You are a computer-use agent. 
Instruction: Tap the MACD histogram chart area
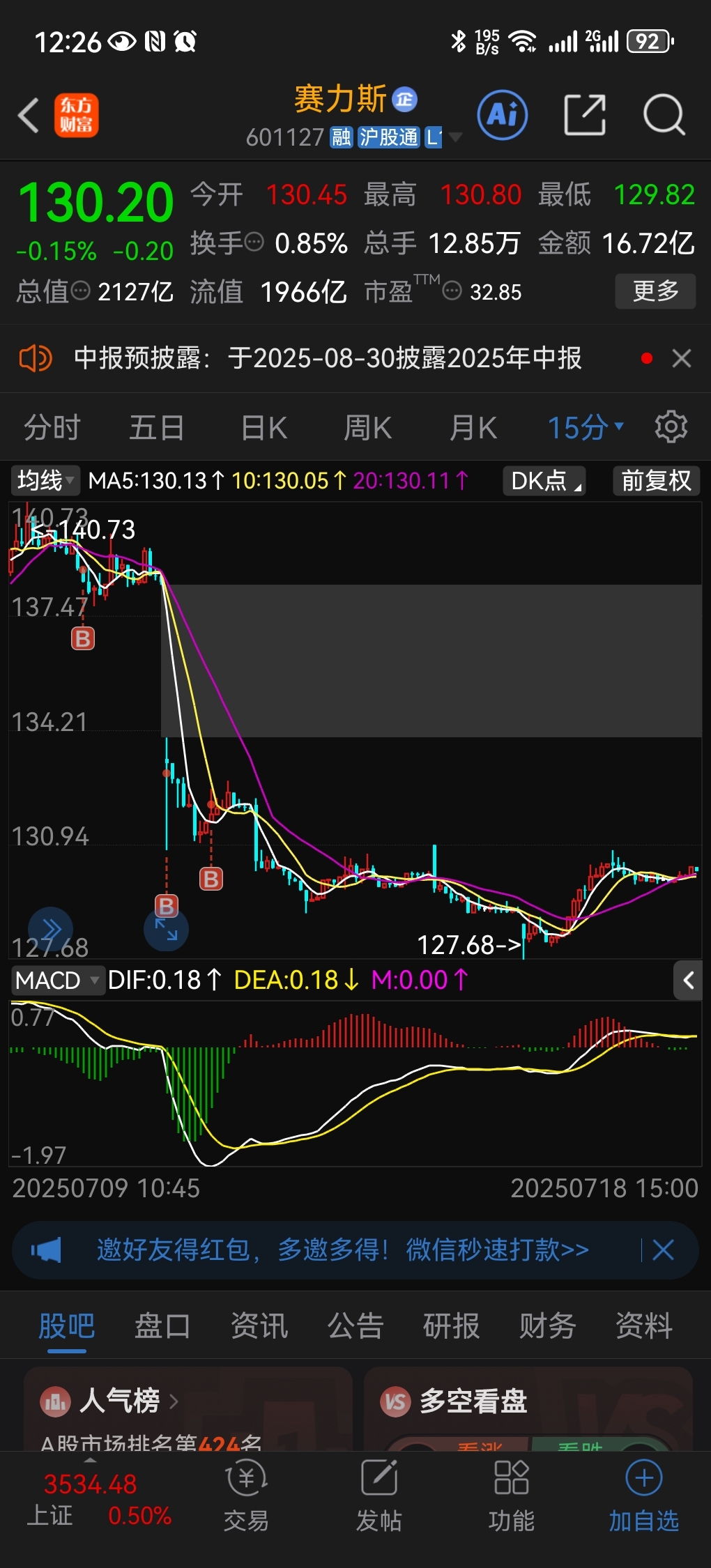click(x=355, y=1084)
